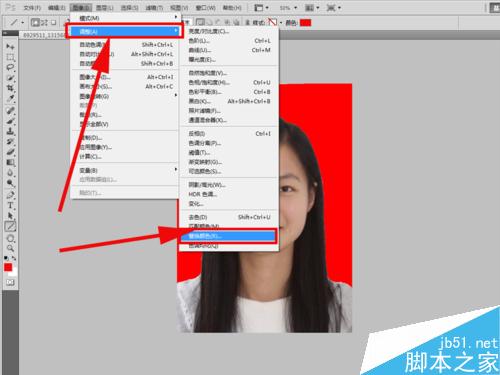Choose 去色 with shortcut Shift+Ctrl+U

tap(229, 217)
